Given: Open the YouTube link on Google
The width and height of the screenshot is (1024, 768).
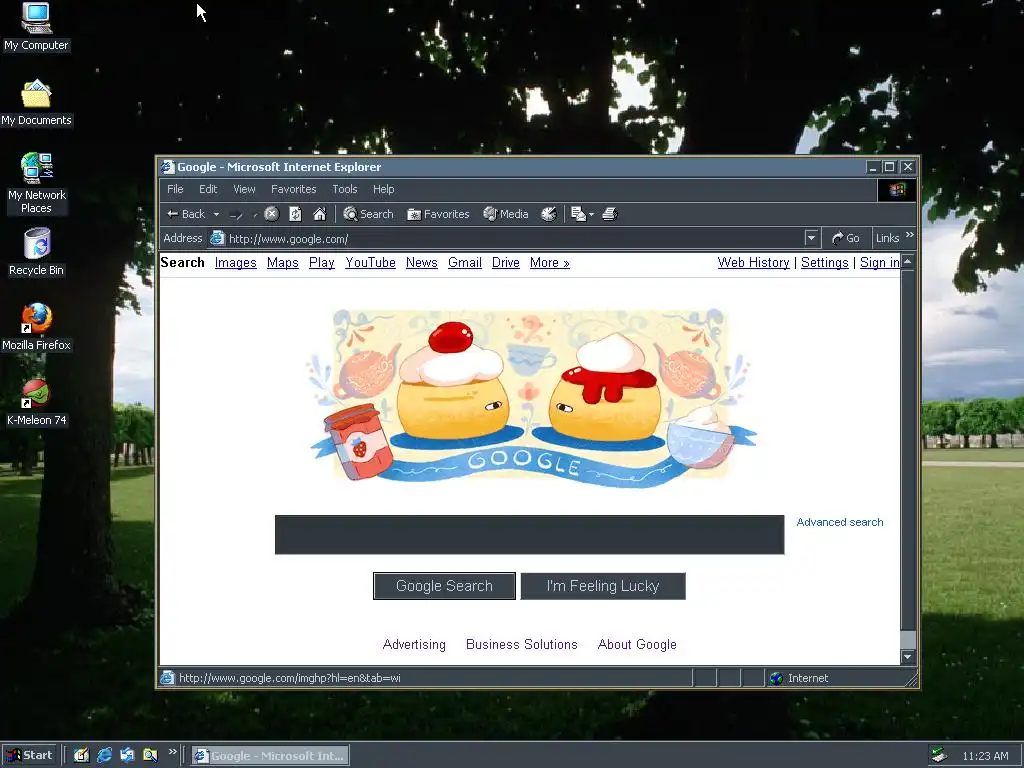Looking at the screenshot, I should coord(370,263).
